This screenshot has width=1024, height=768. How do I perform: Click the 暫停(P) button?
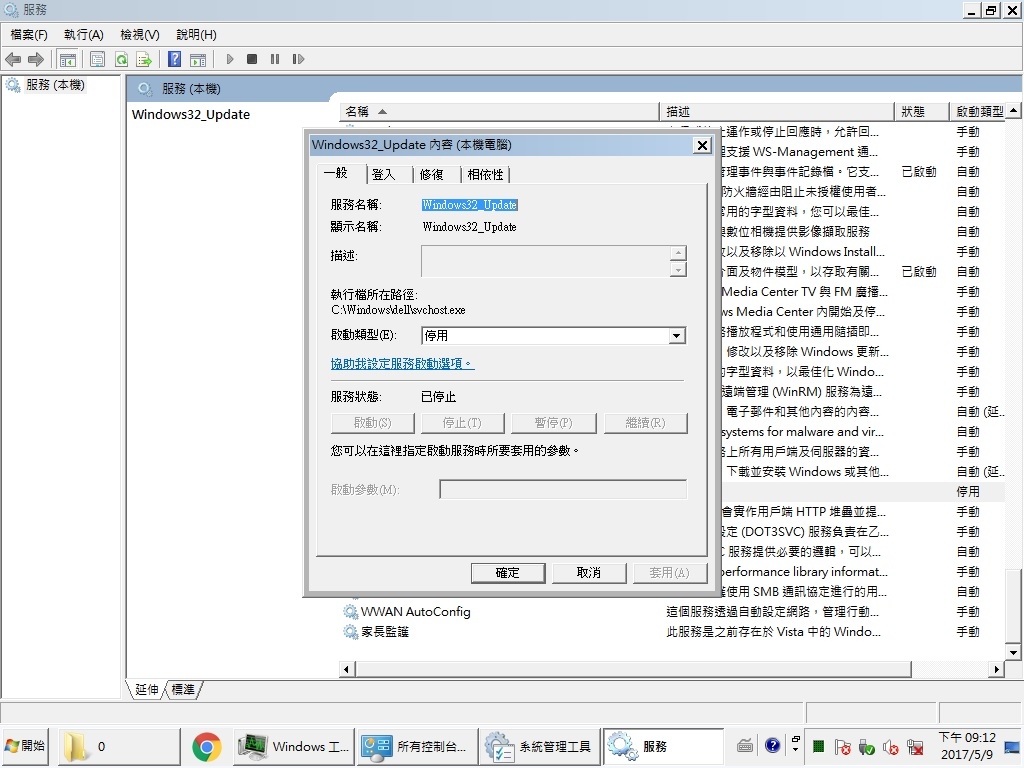point(554,423)
